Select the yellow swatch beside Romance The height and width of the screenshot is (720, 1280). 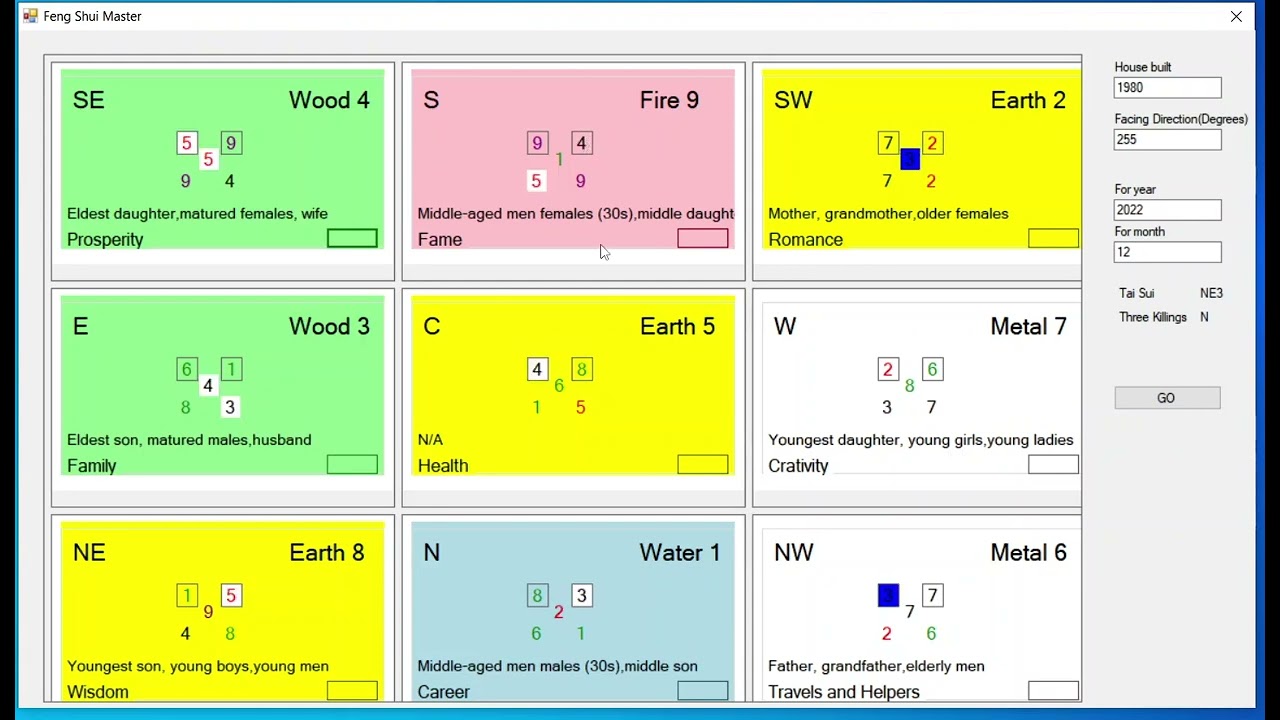click(1053, 238)
